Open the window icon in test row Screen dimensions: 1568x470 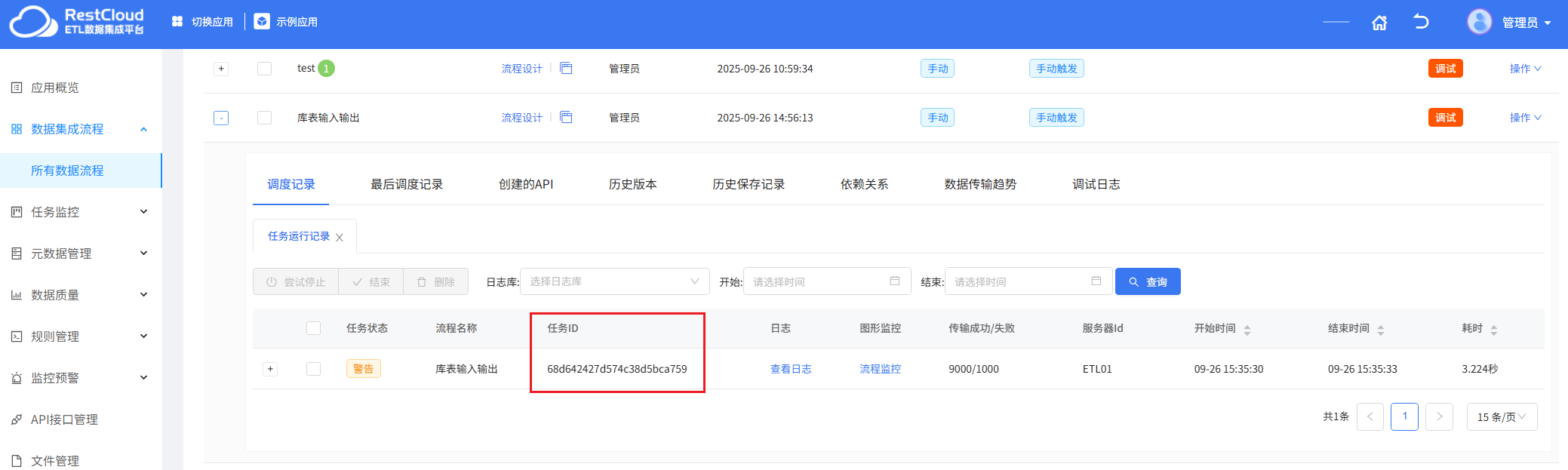(566, 69)
